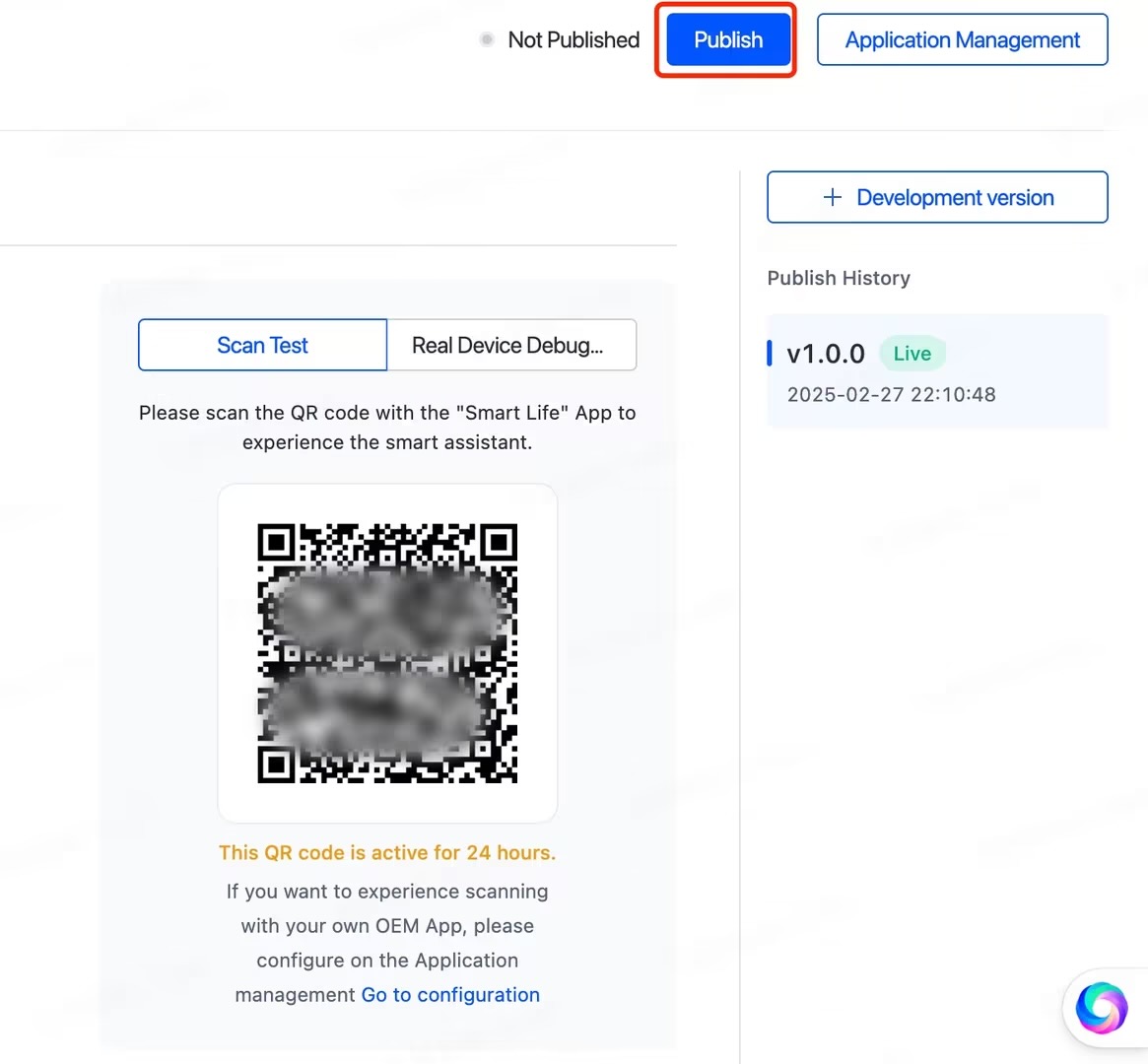
Task: Open Application Management
Action: coord(962,40)
